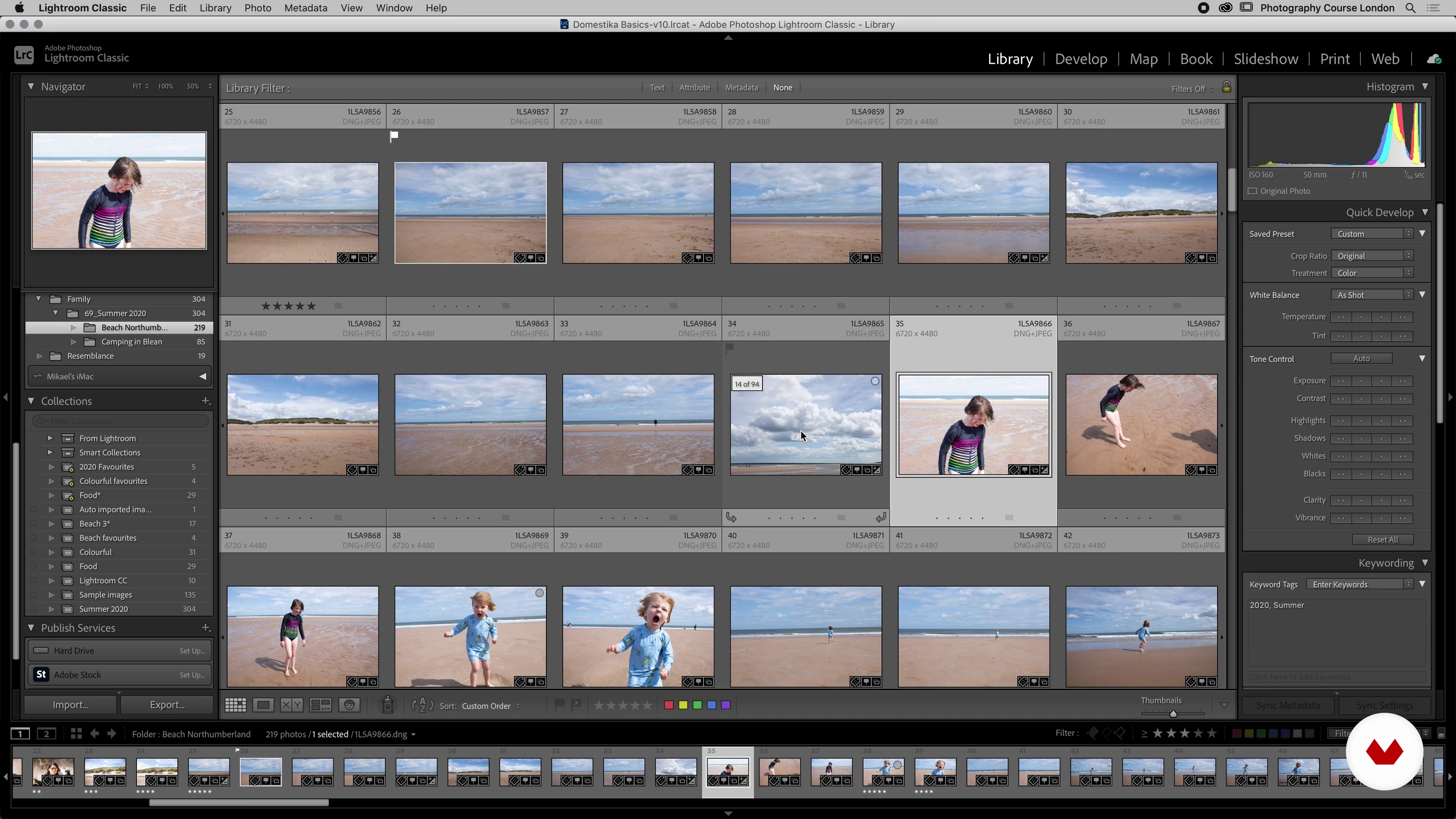Toggle quick collection marker on photo 38
The width and height of the screenshot is (1456, 819).
click(540, 593)
